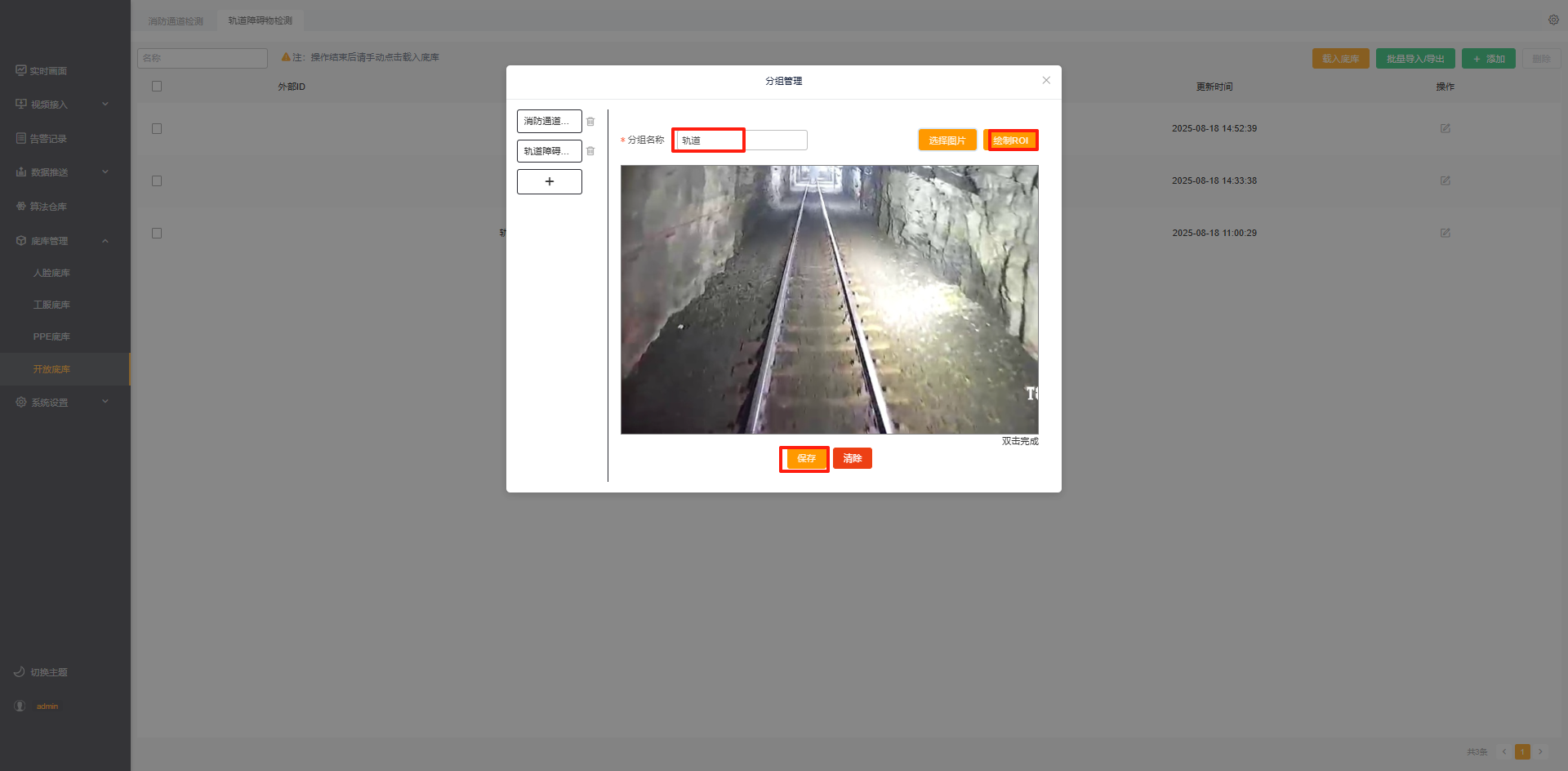Click the 外部ID column header
The image size is (1568, 771).
coord(292,87)
